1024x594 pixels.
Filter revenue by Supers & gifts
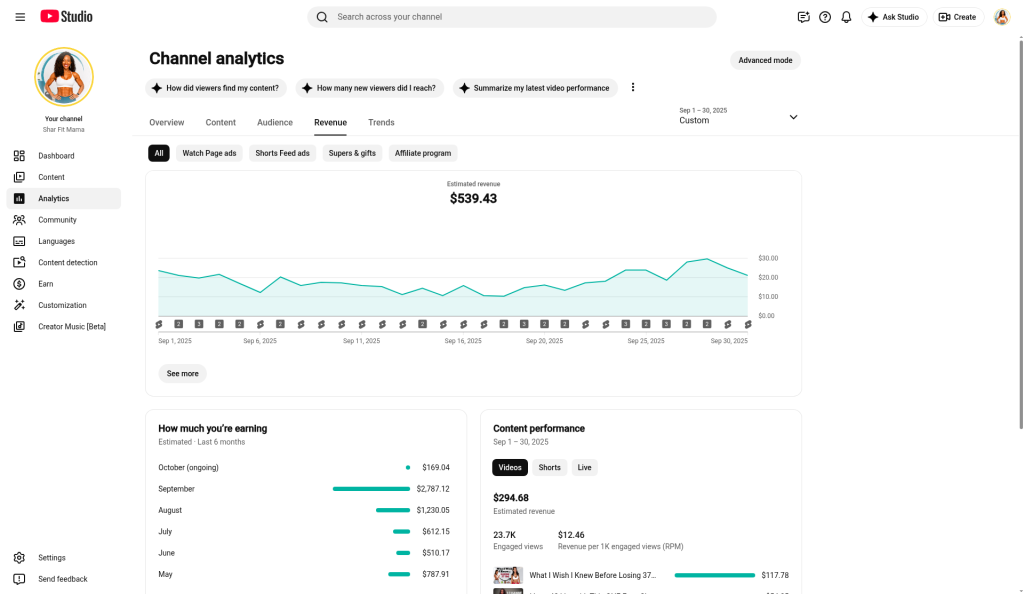pos(352,153)
